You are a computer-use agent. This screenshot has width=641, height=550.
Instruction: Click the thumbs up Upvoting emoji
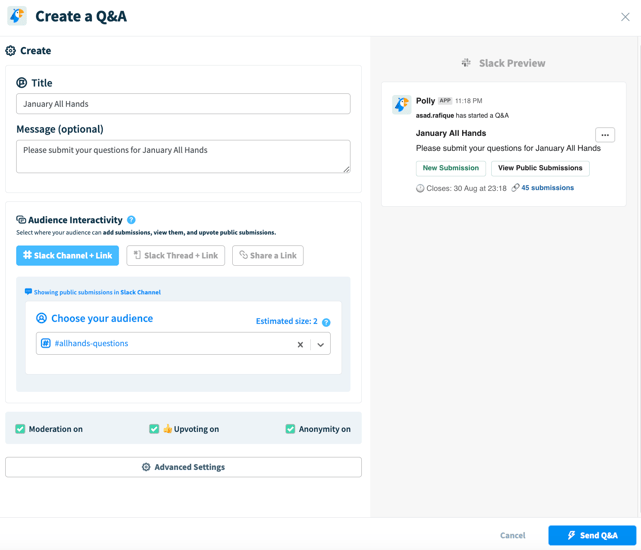point(168,429)
